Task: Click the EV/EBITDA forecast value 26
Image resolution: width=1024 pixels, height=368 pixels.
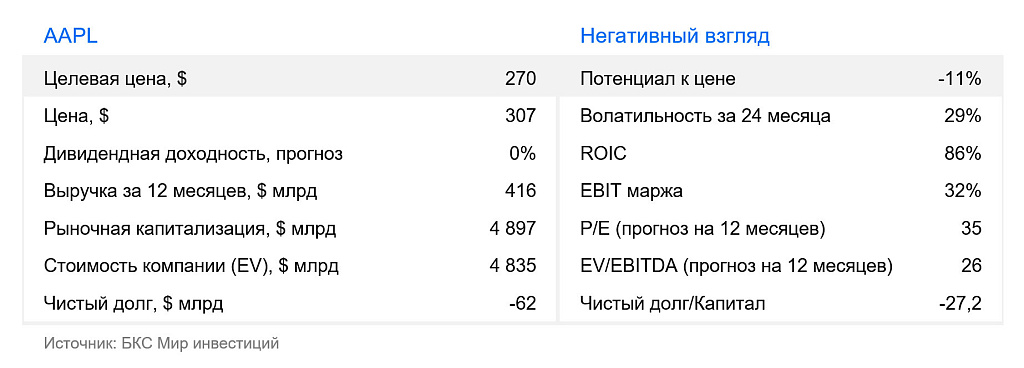Action: (x=971, y=266)
